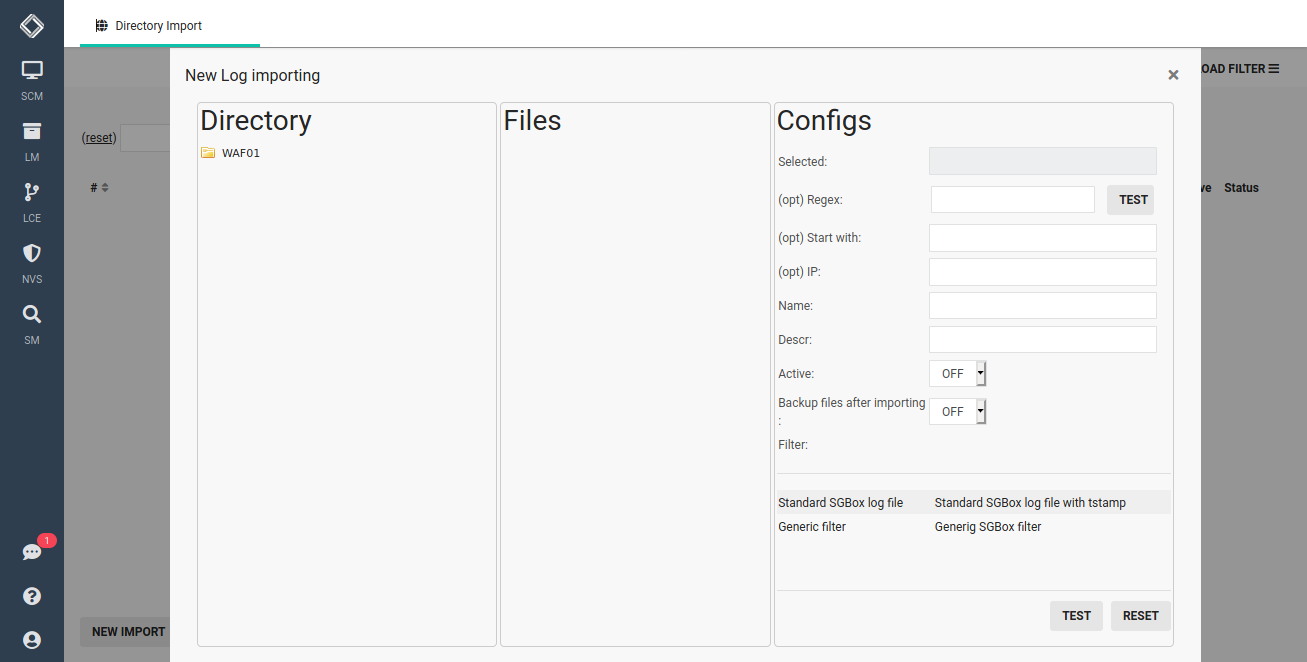Open the Active dropdown in Configs
The height and width of the screenshot is (662, 1307).
(956, 372)
